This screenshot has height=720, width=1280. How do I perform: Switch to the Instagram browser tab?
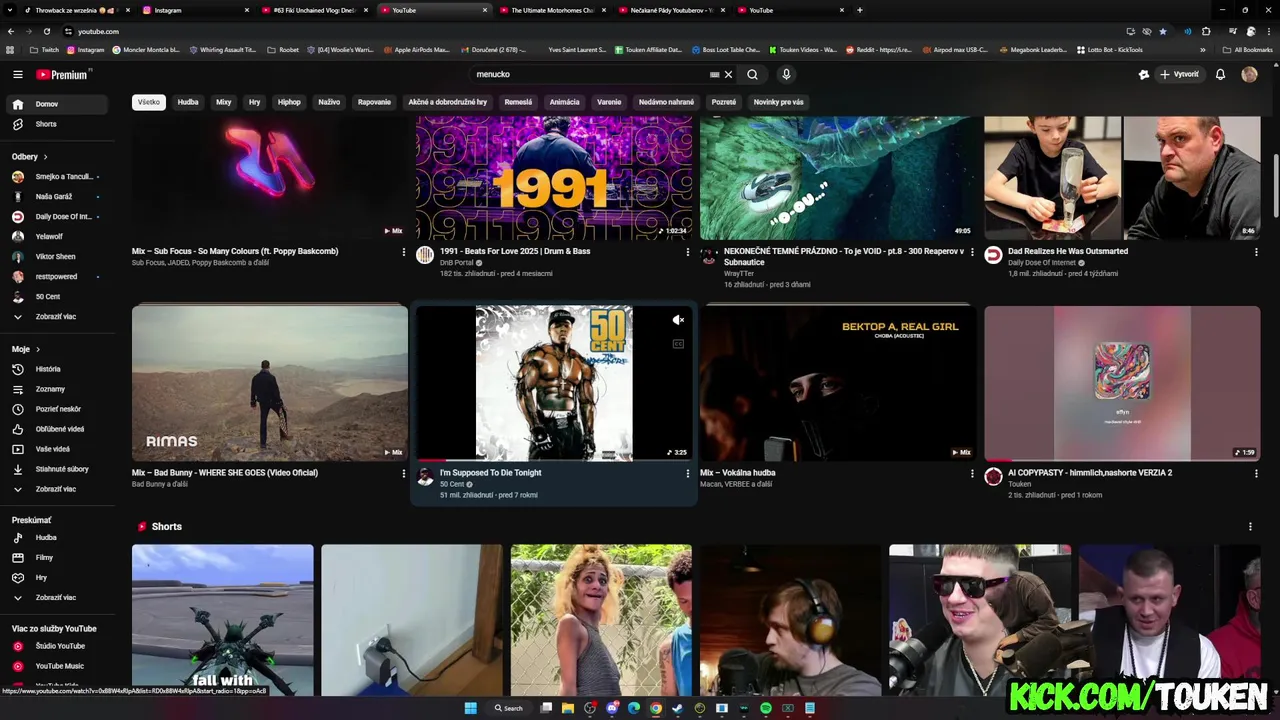(x=195, y=10)
